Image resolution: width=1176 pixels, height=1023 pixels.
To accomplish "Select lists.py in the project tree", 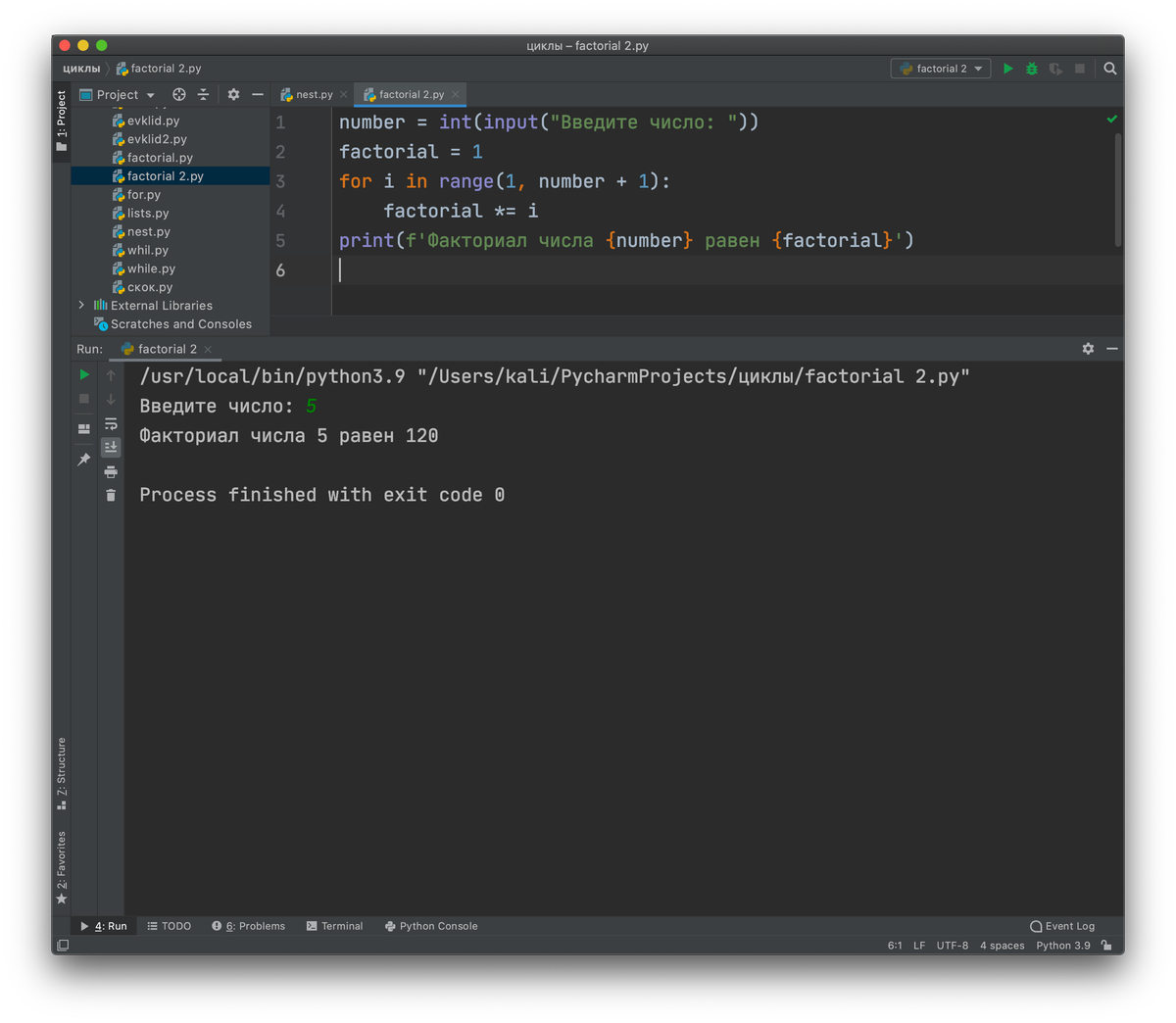I will [x=170, y=214].
